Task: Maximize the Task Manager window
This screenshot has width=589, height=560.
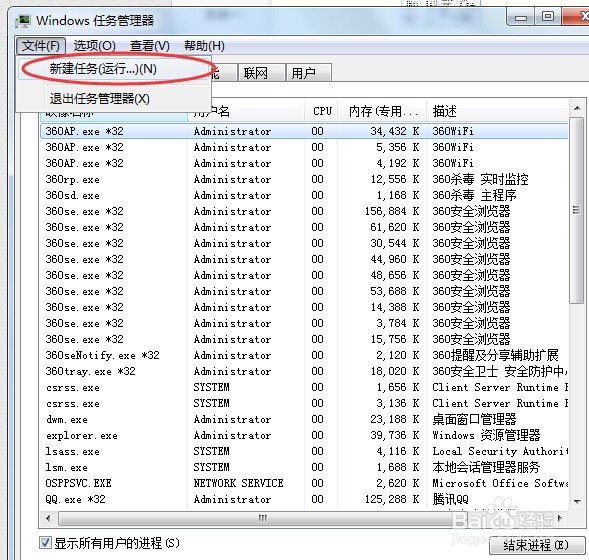Action: coord(548,17)
